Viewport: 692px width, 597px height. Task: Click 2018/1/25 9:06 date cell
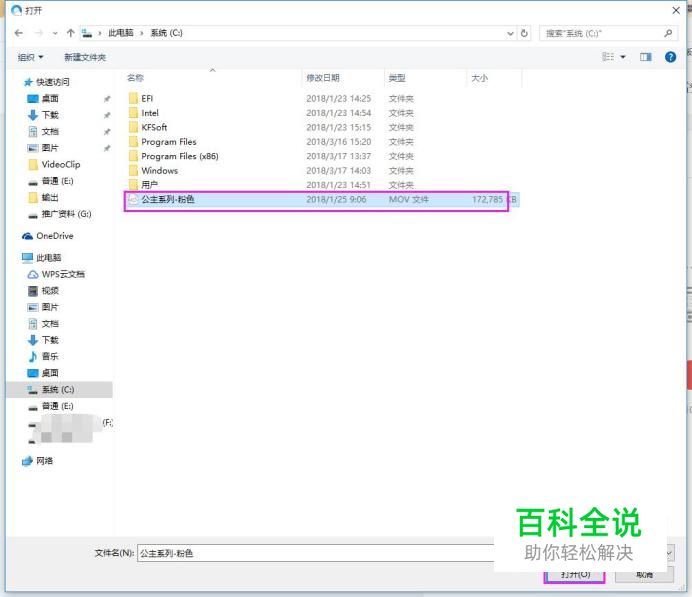pos(336,199)
